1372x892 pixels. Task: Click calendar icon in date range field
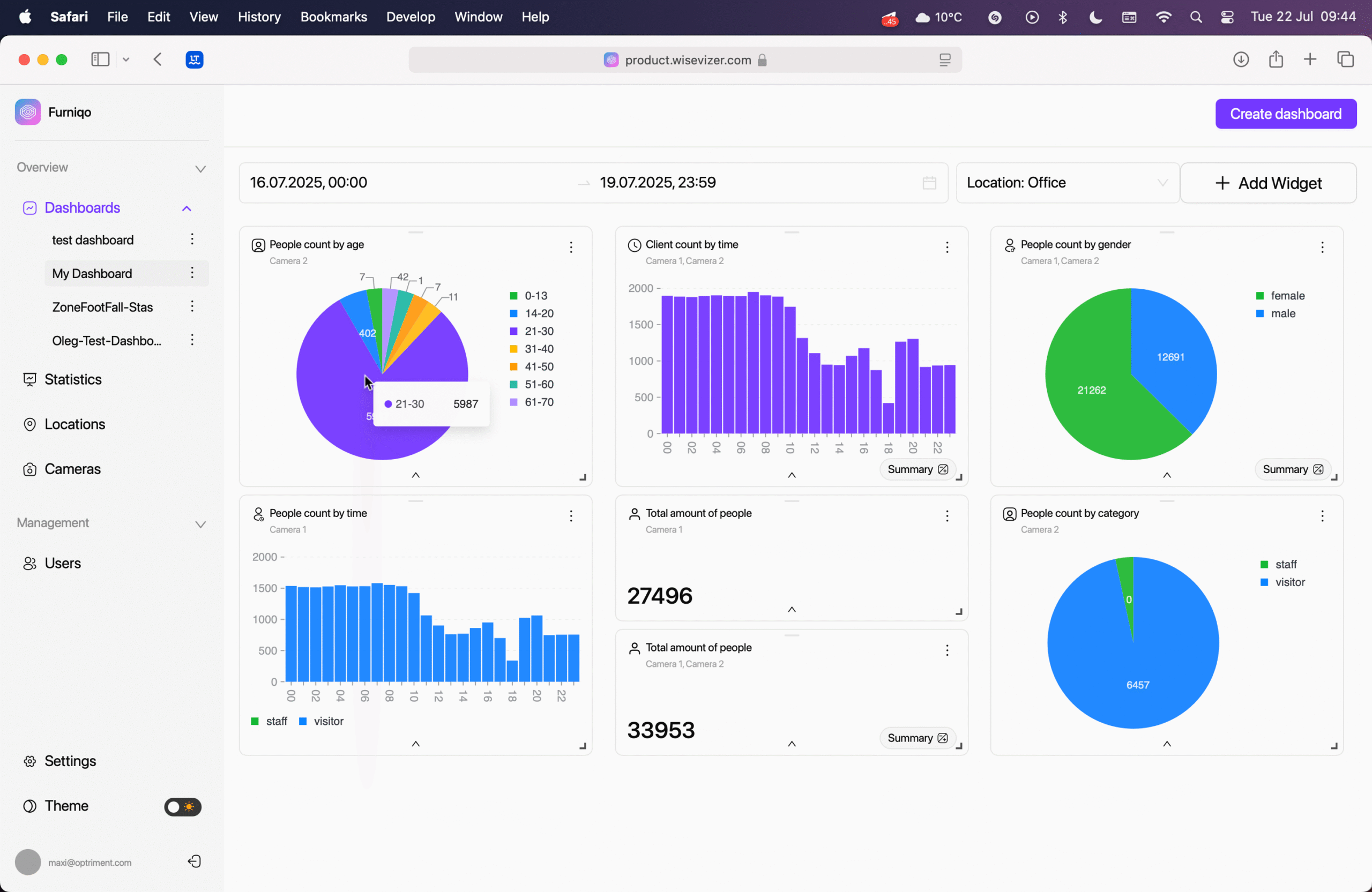[929, 183]
